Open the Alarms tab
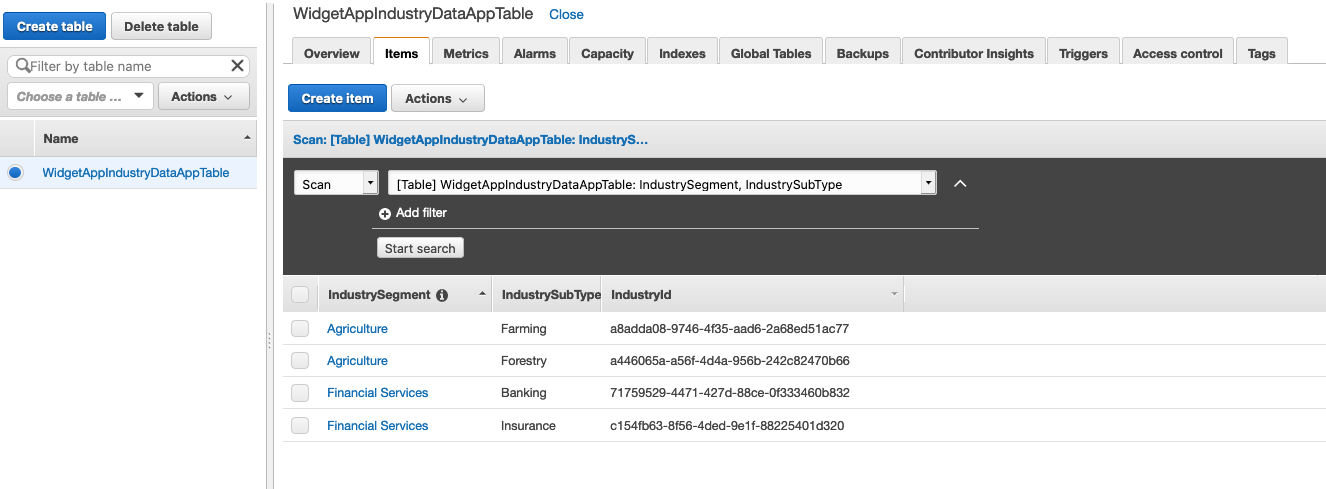Viewport: 1326px width, 489px height. pos(535,53)
